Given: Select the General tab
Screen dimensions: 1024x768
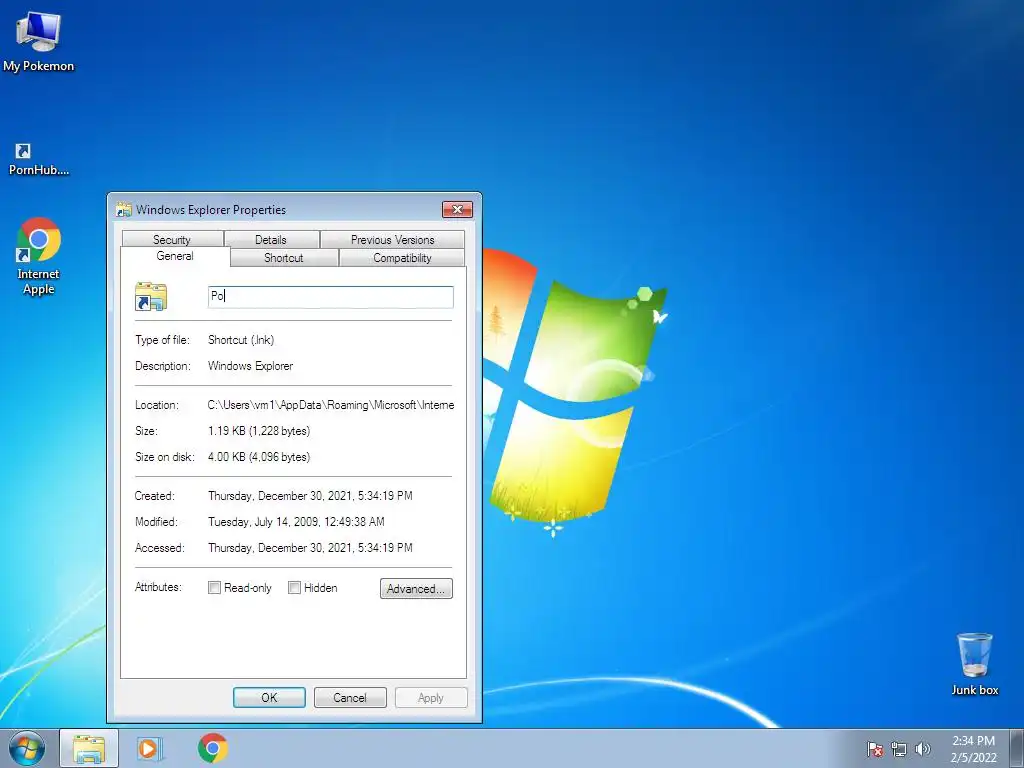Looking at the screenshot, I should click(175, 256).
